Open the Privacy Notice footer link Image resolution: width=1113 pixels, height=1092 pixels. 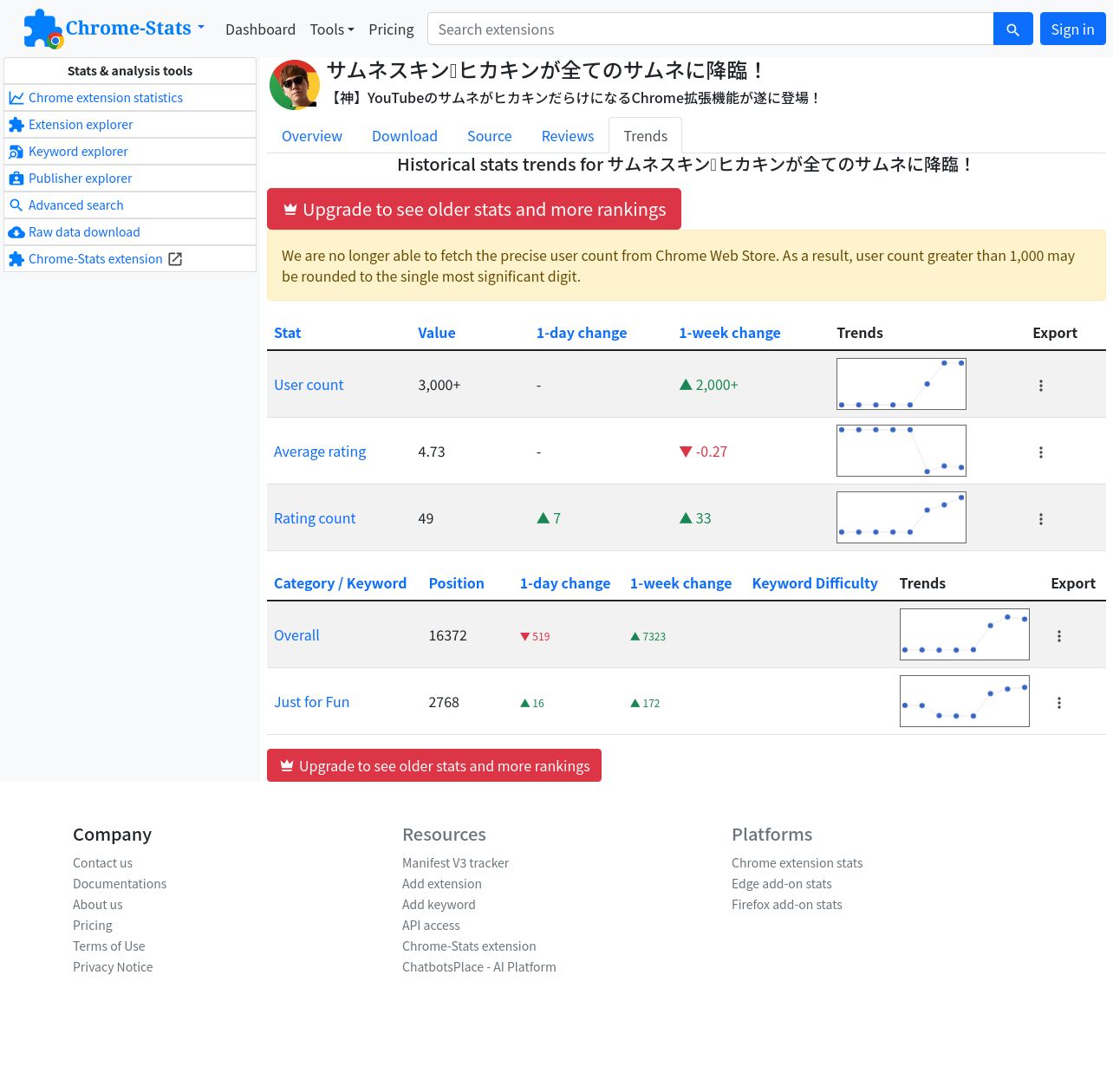113,967
